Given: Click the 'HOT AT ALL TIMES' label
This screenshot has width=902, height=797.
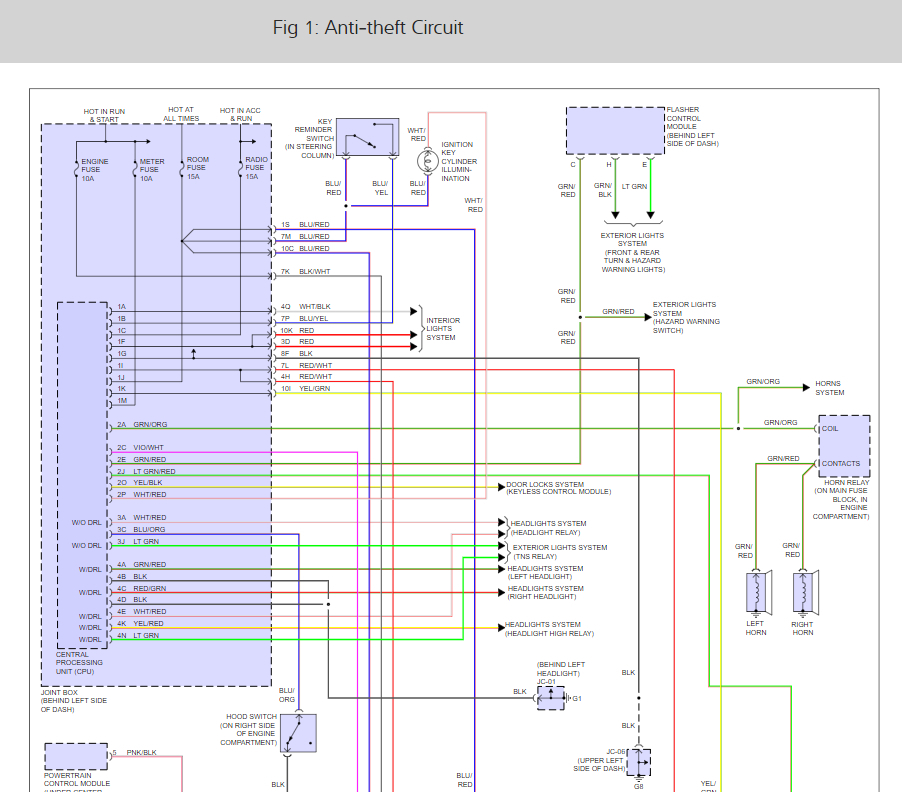Looking at the screenshot, I should click(x=181, y=113).
